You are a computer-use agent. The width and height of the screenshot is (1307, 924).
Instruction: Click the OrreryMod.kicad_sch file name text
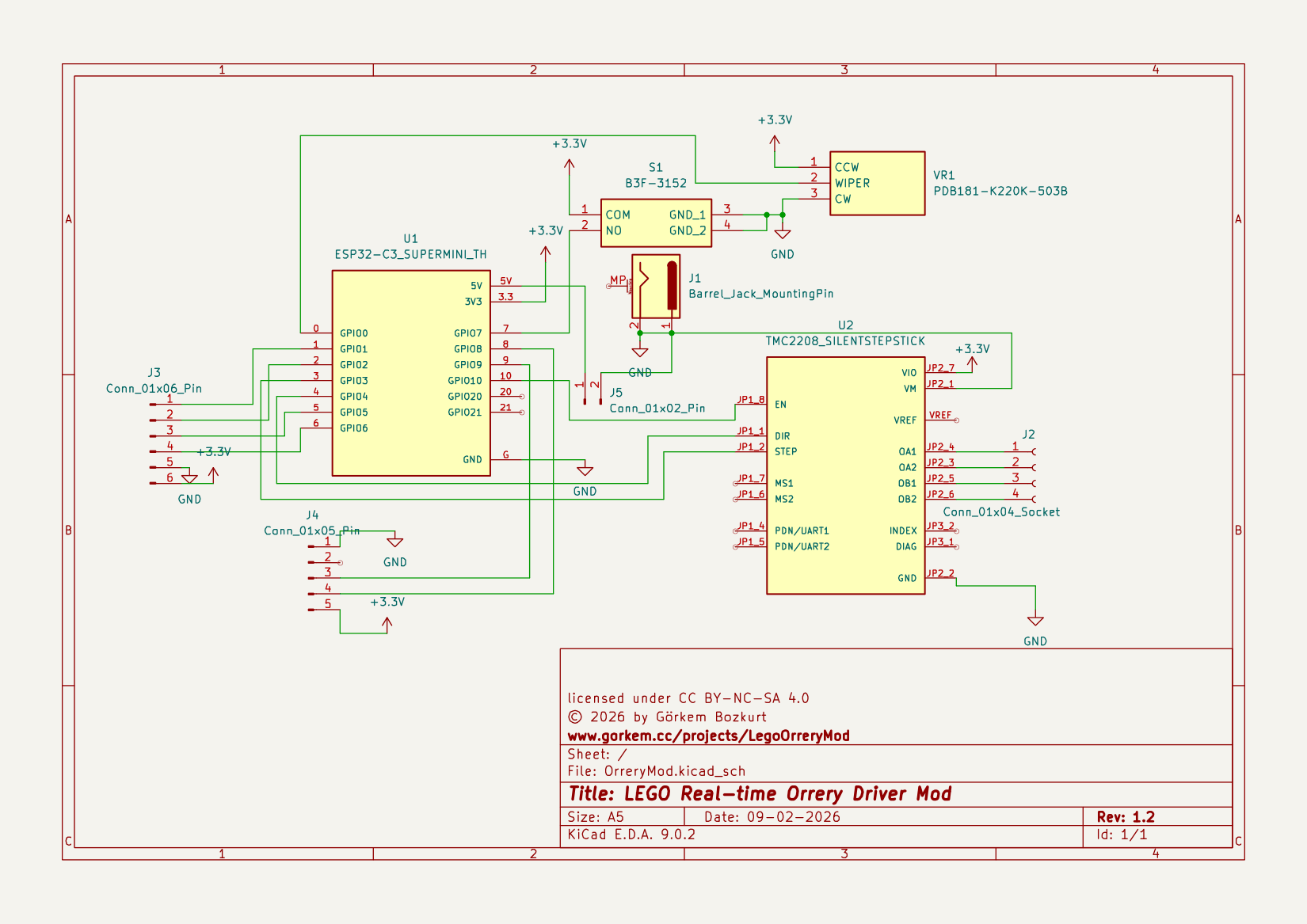[x=674, y=771]
